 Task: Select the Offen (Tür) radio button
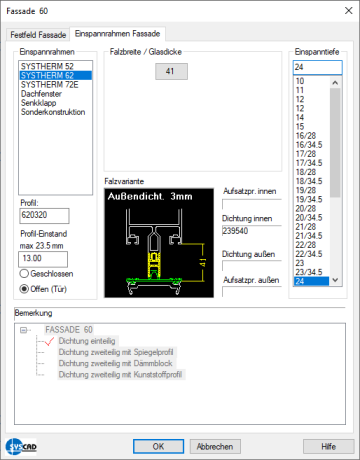(24, 289)
